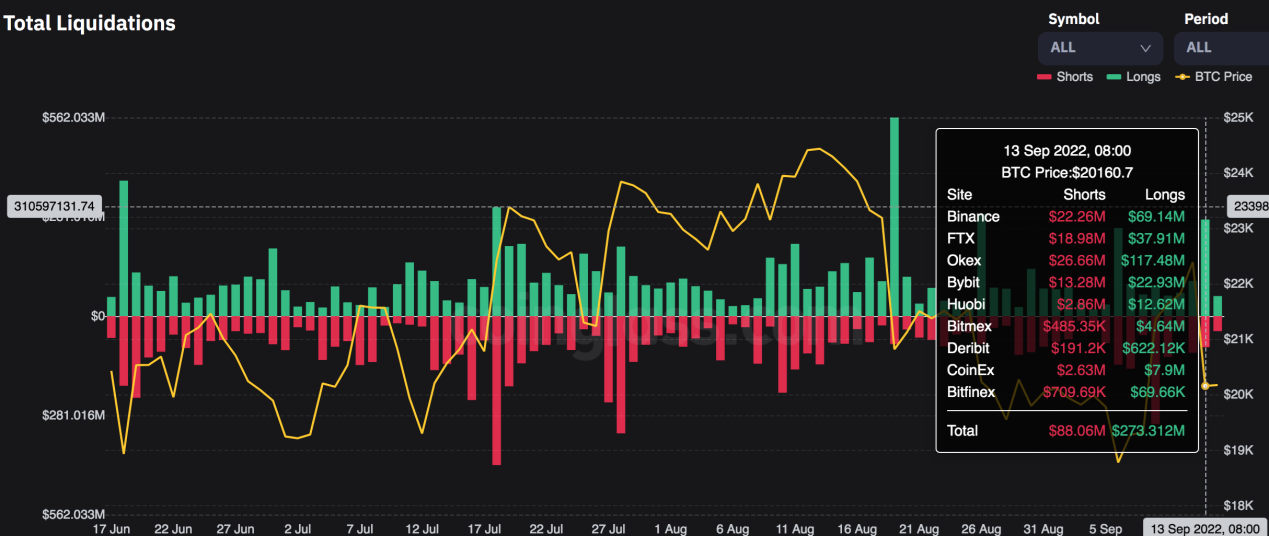Click the $69.14M Binance longs value
The height and width of the screenshot is (536, 1269).
(x=1156, y=216)
